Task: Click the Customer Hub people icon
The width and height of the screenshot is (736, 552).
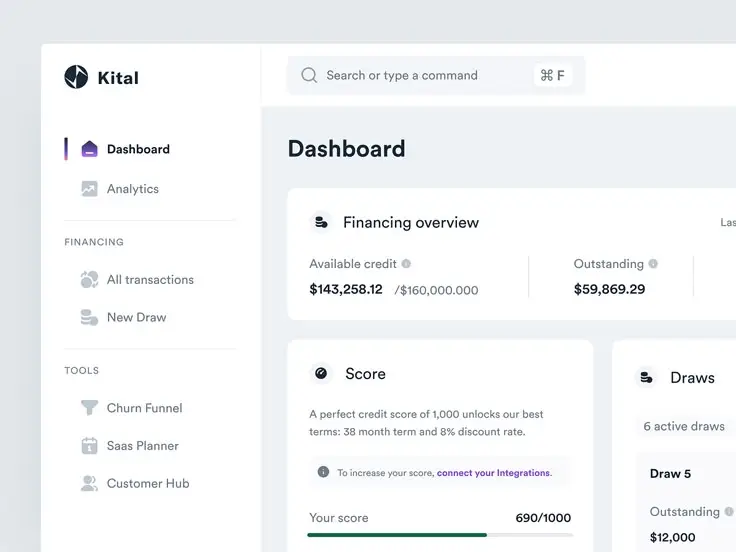Action: point(89,483)
